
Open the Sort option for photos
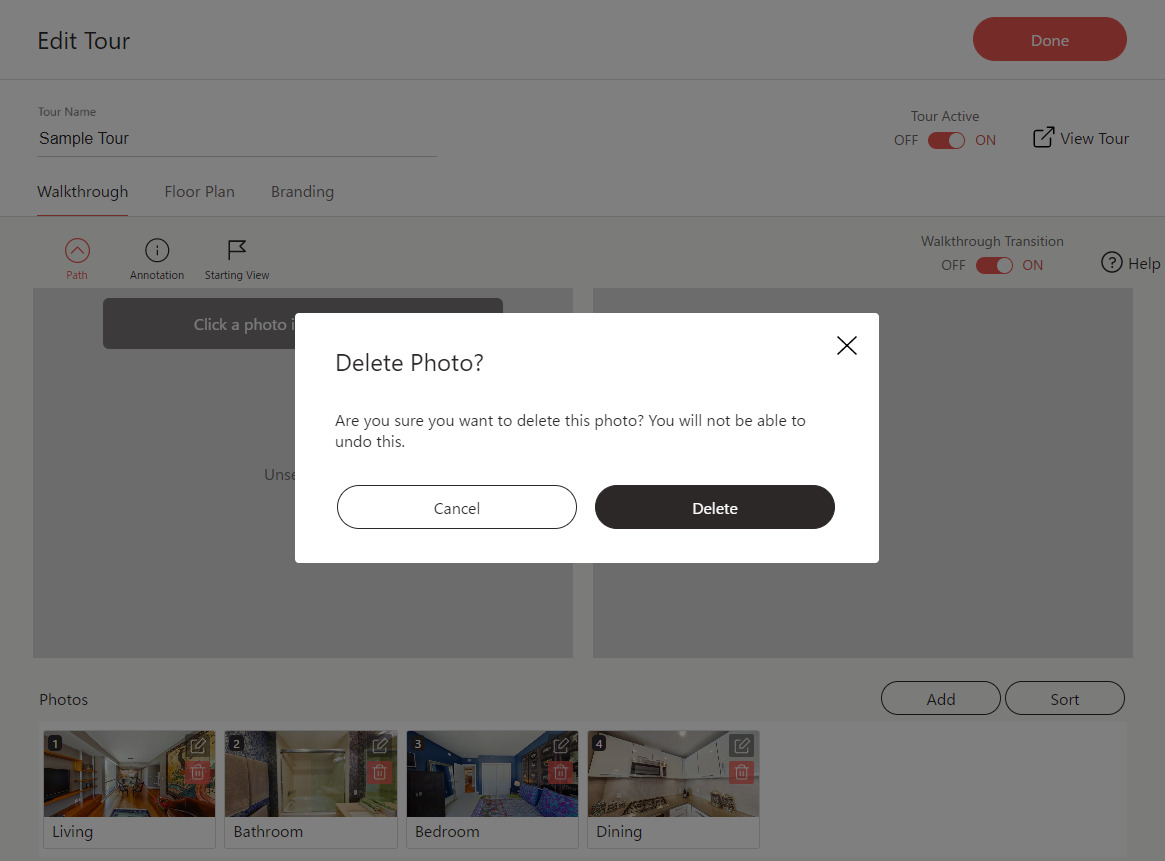1064,697
